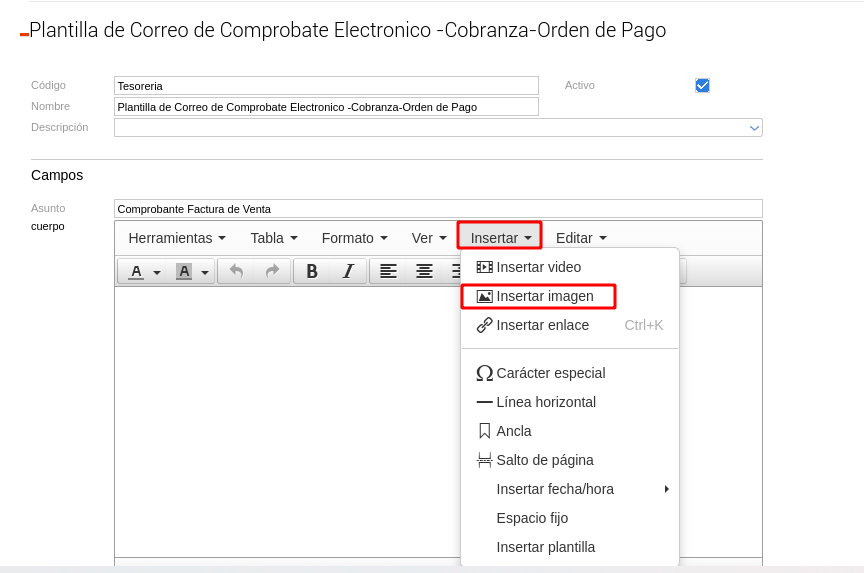Choose Carácter especial option
The width and height of the screenshot is (864, 573).
coord(570,373)
